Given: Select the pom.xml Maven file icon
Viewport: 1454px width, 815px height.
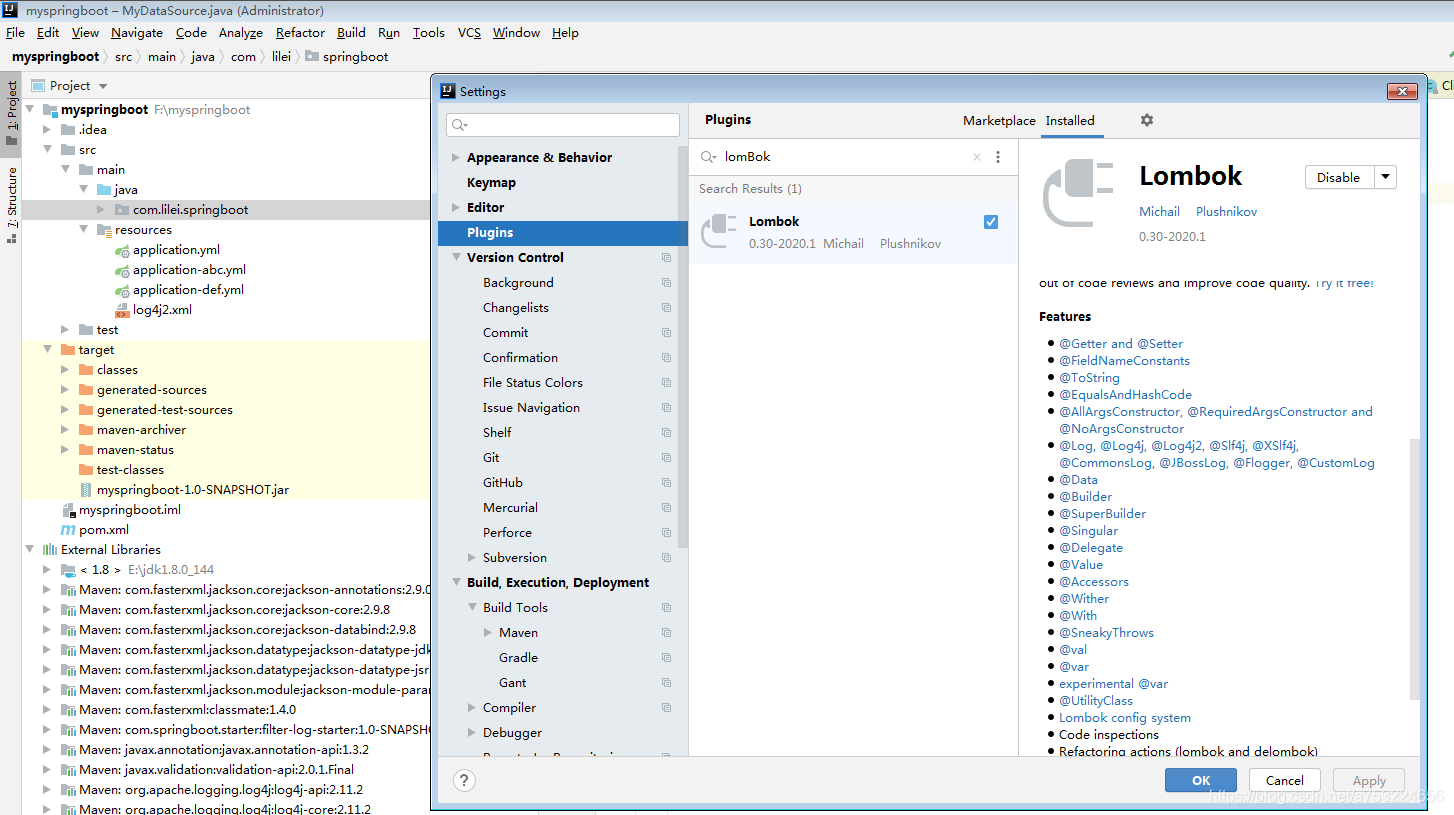Looking at the screenshot, I should point(68,530).
